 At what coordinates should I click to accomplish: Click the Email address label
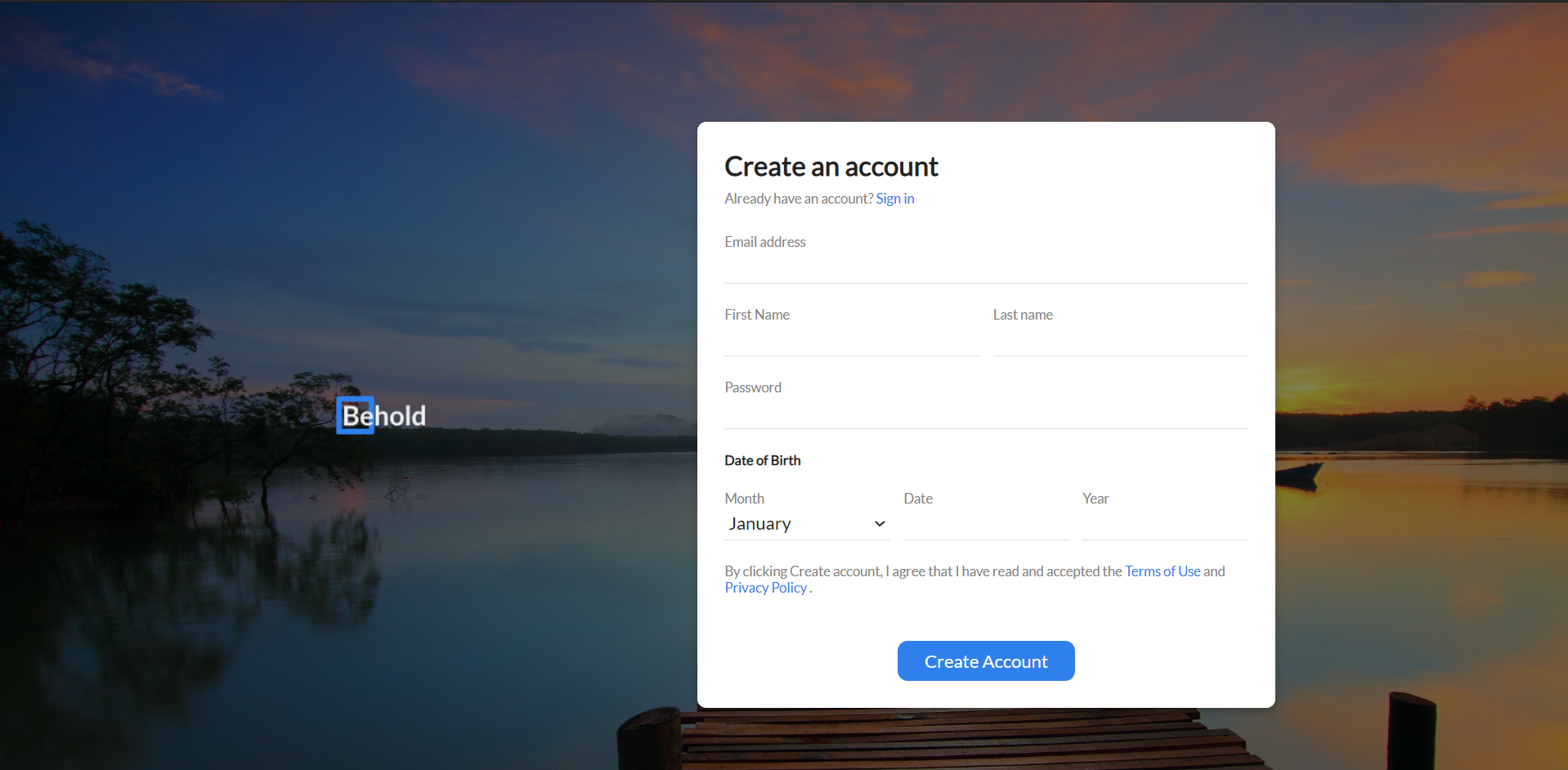coord(764,241)
